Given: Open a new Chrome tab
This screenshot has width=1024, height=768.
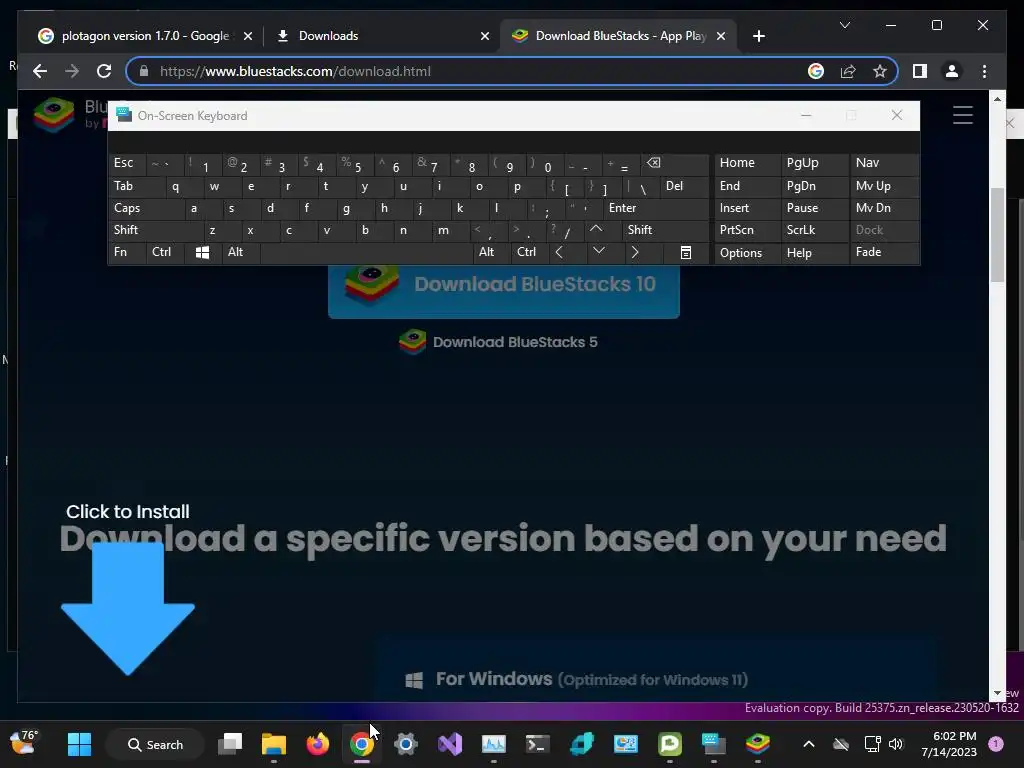Looking at the screenshot, I should 758,36.
